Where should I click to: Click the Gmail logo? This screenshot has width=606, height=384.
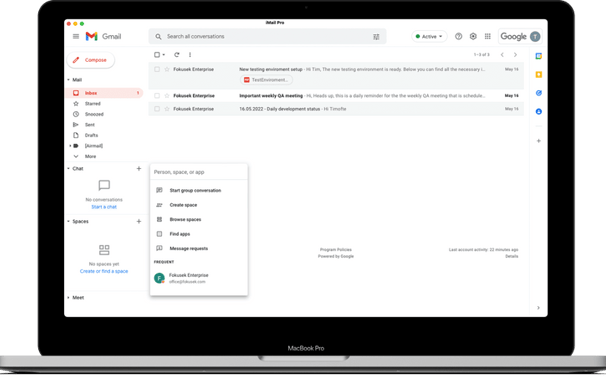point(103,36)
